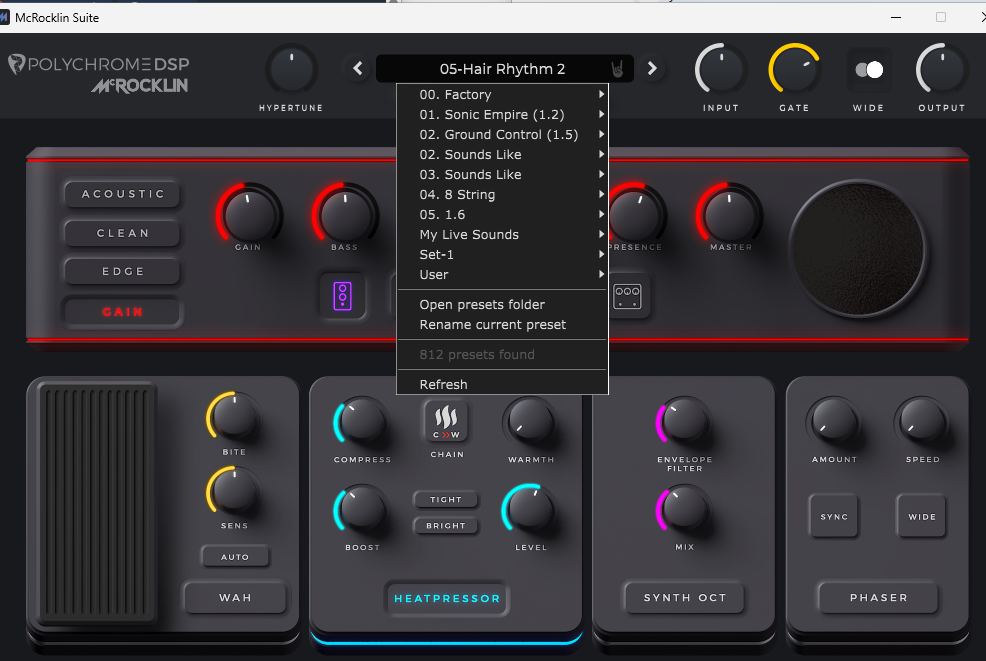The width and height of the screenshot is (986, 661).
Task: Expand the 02. Sounds Like submenu
Action: (502, 155)
